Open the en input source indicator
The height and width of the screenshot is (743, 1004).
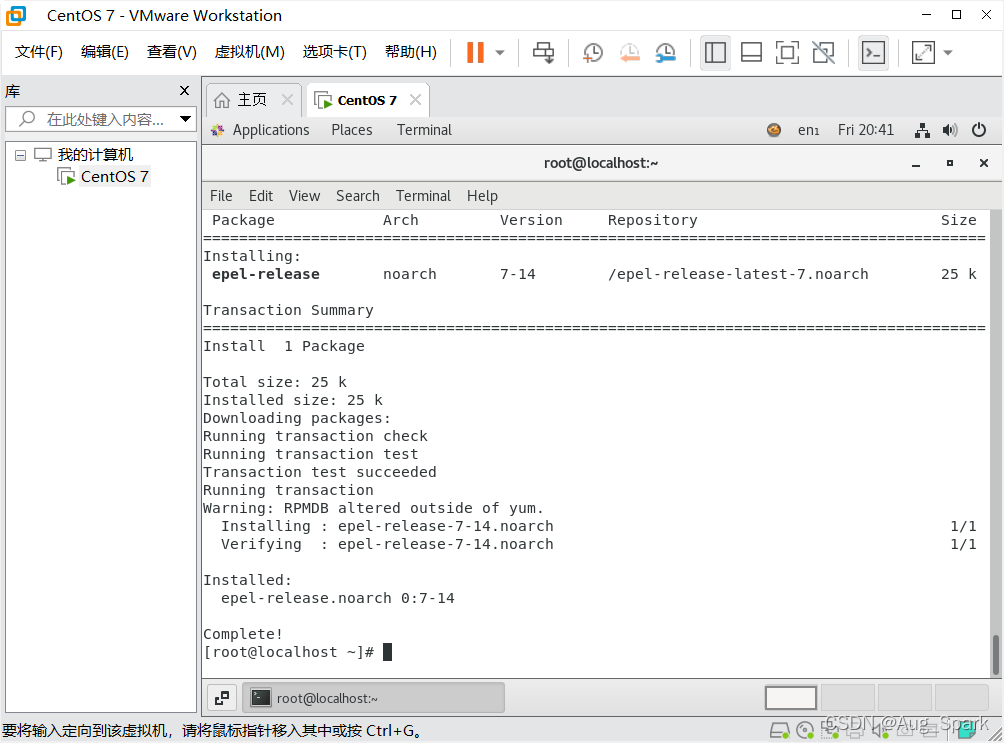(x=808, y=130)
